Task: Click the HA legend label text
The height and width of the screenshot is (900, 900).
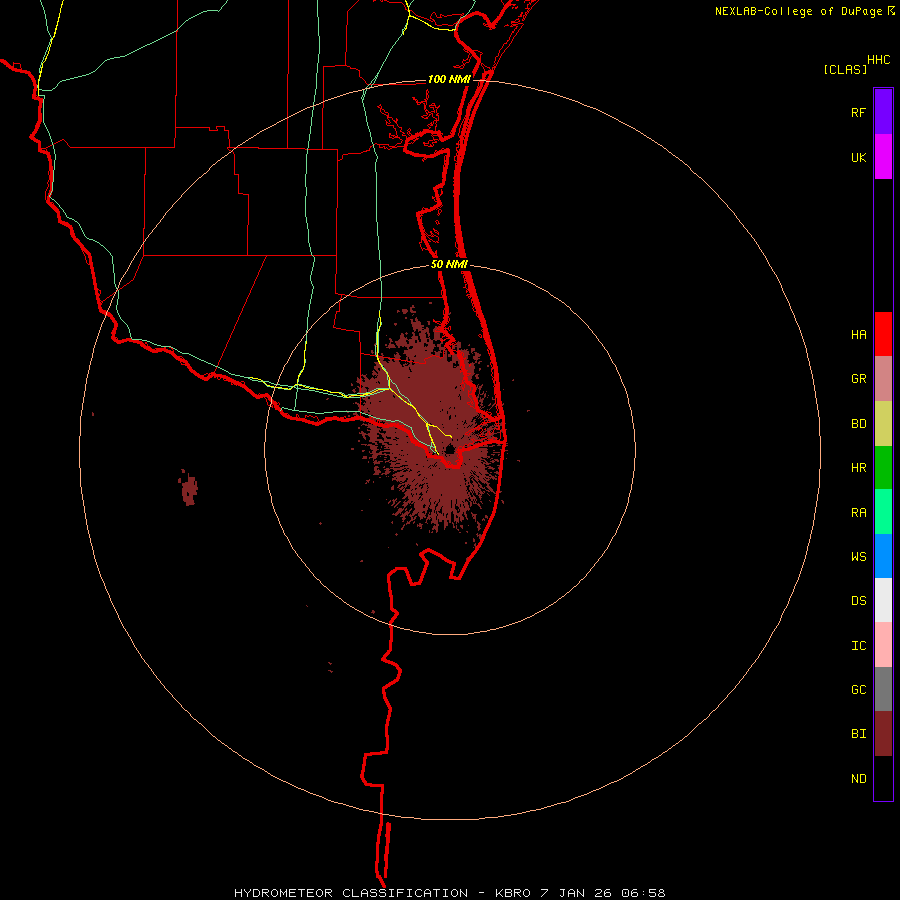Action: 858,334
